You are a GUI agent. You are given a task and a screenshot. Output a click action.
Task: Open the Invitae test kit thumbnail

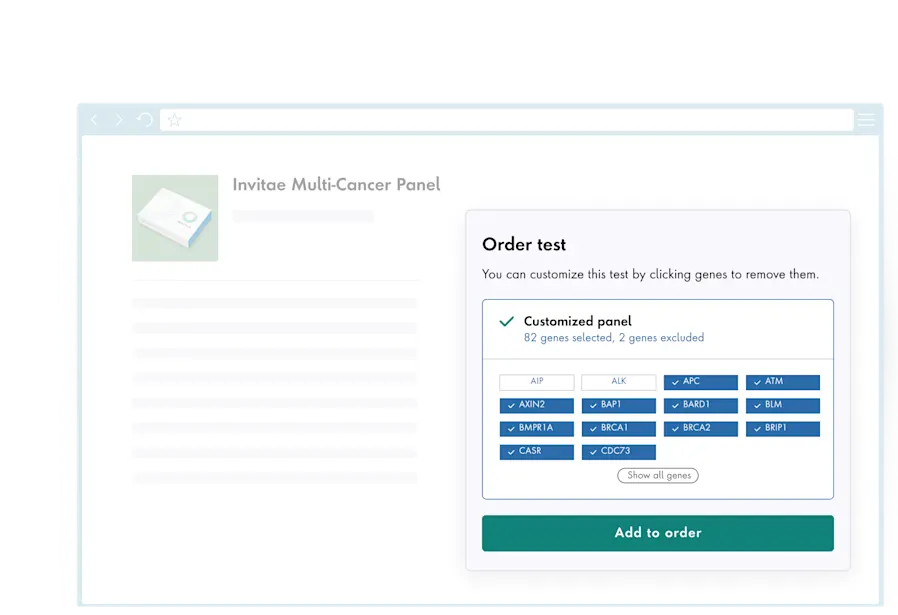click(175, 218)
